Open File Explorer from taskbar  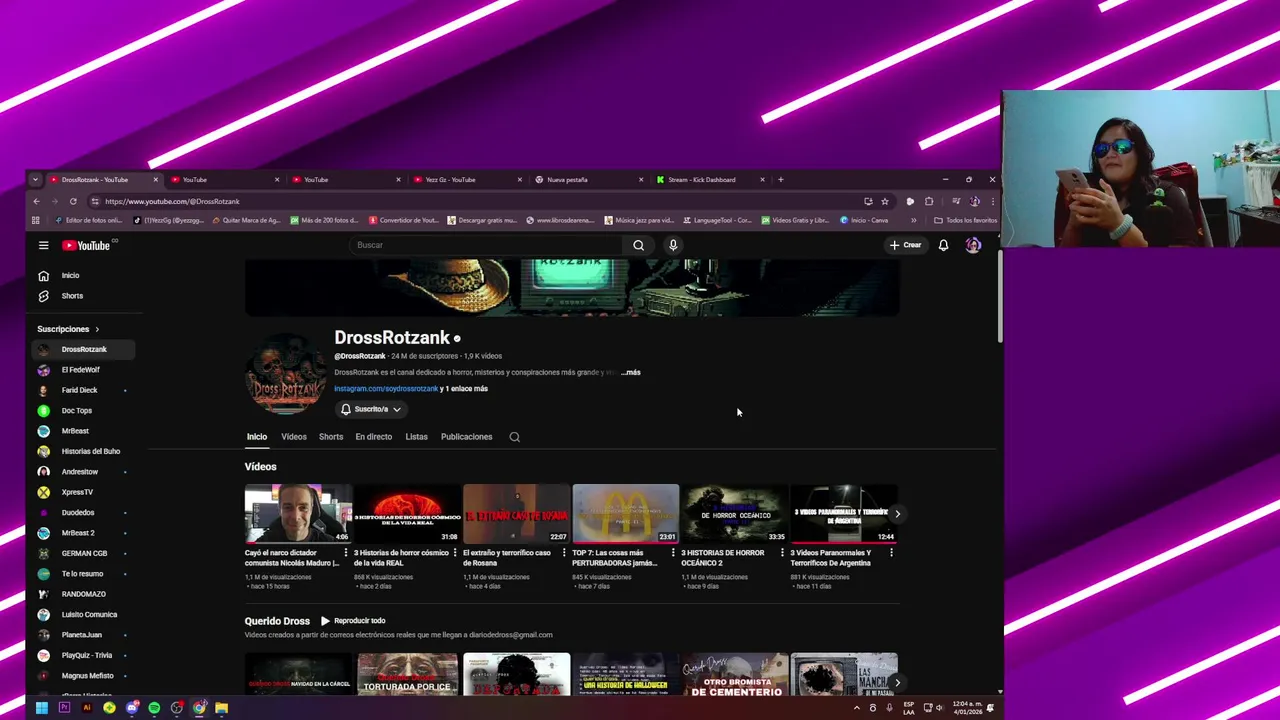(222, 708)
